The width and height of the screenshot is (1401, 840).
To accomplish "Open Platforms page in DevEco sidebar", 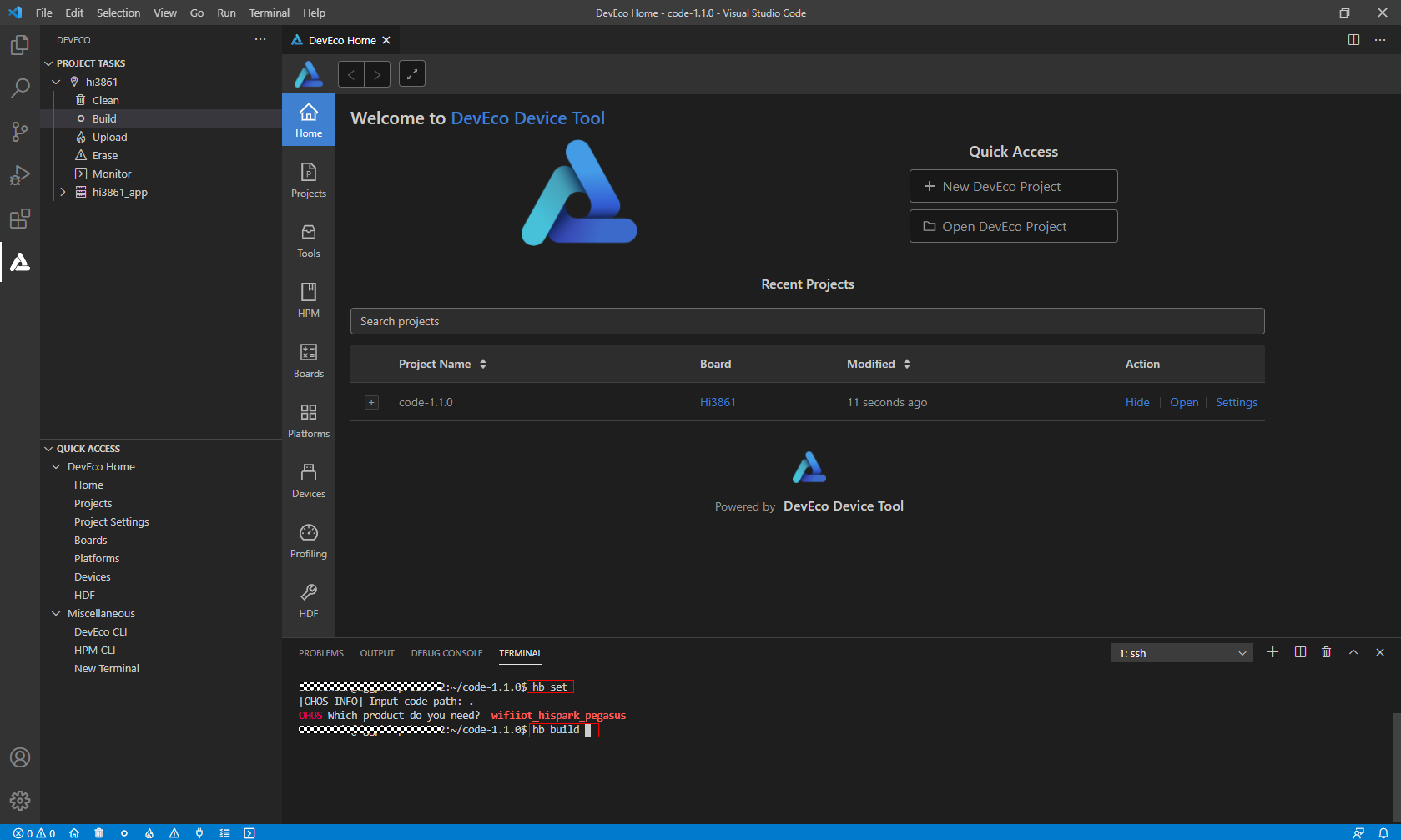I will click(309, 420).
